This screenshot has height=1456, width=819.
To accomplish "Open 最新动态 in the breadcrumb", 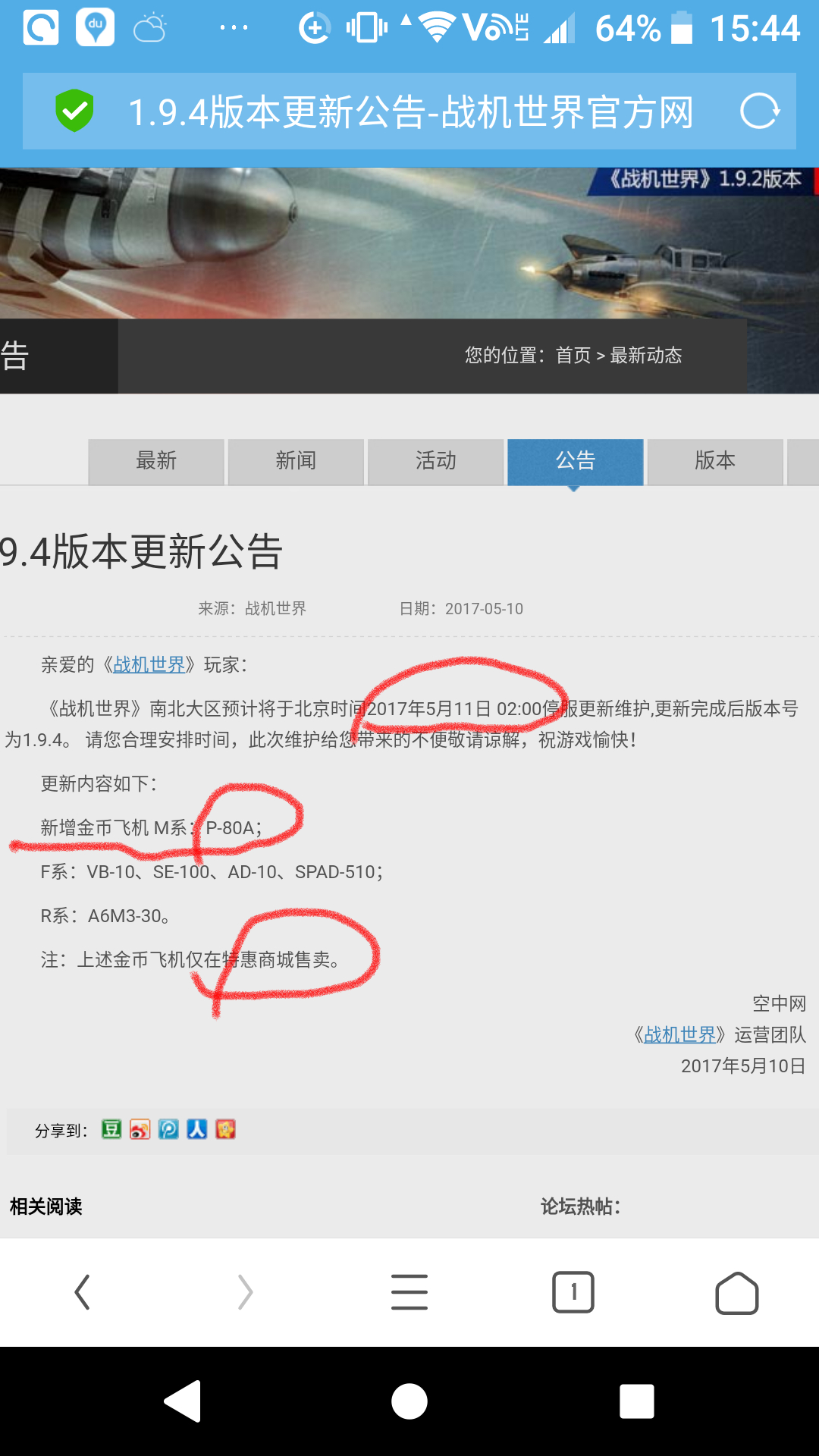I will 646,356.
